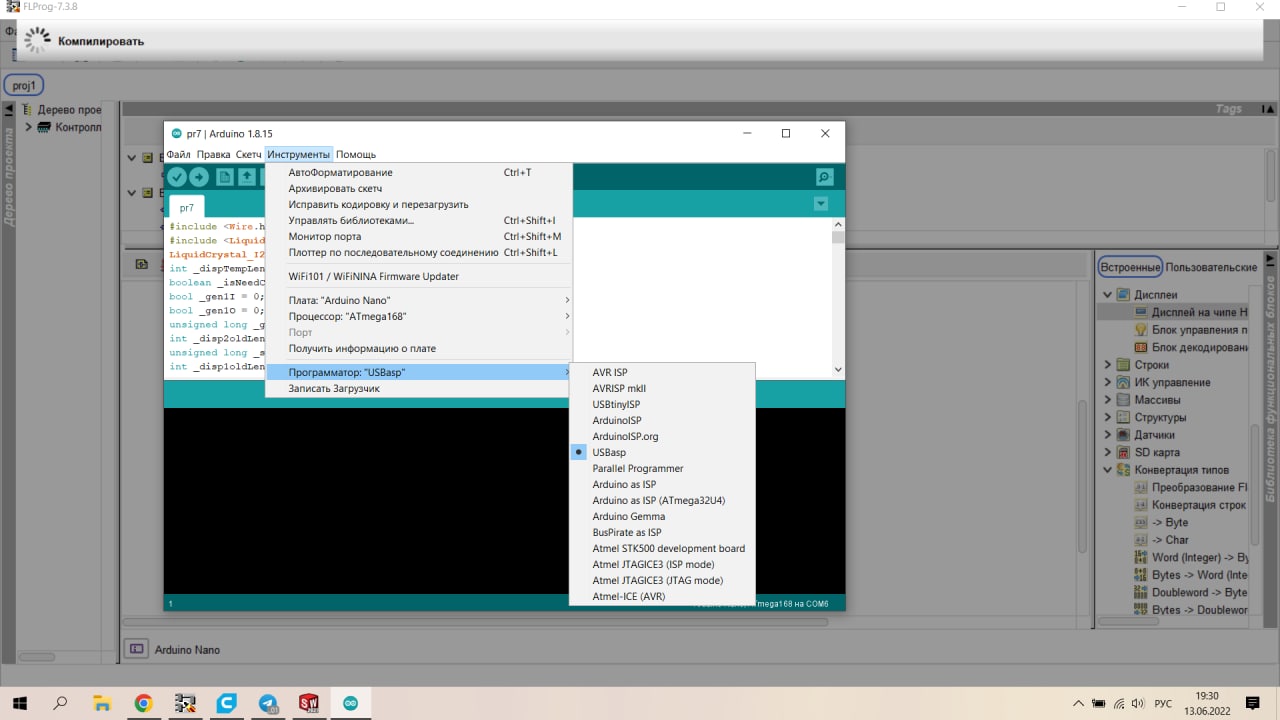Select Arduino Gemma programmer
Image resolution: width=1280 pixels, height=720 pixels.
tap(661, 516)
